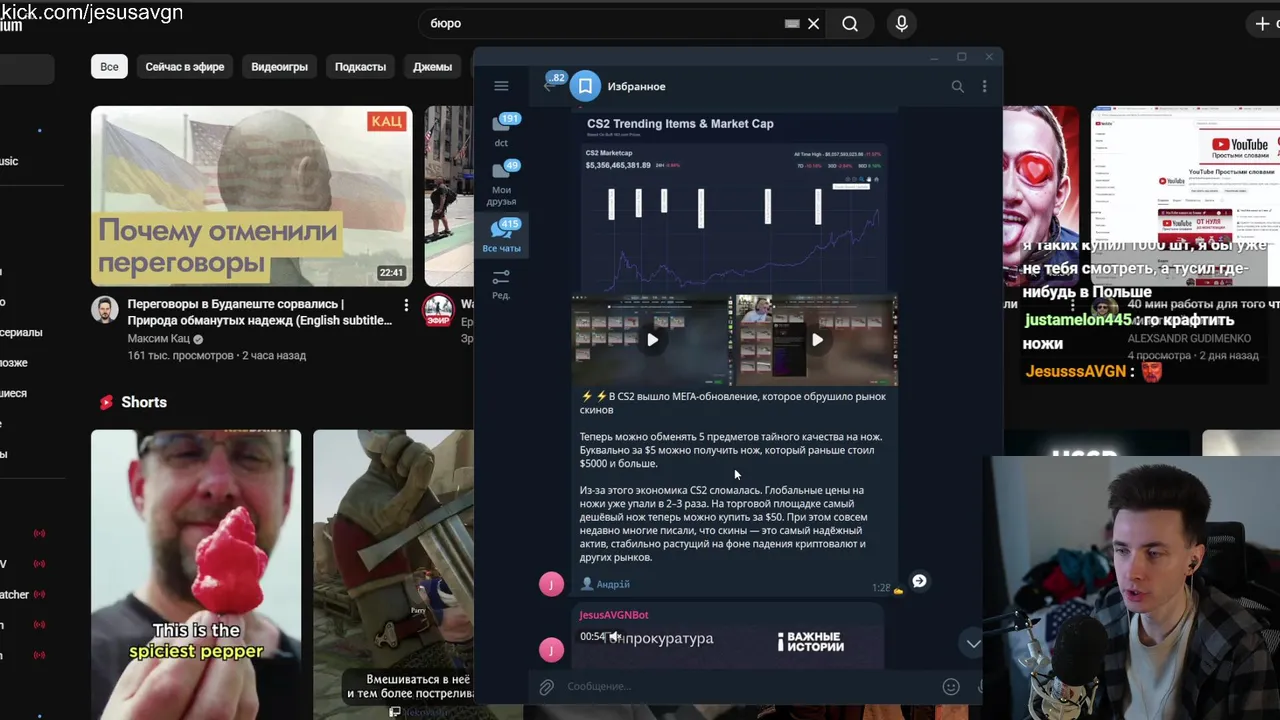Clear the YouTube search text
The width and height of the screenshot is (1280, 720).
pos(813,24)
